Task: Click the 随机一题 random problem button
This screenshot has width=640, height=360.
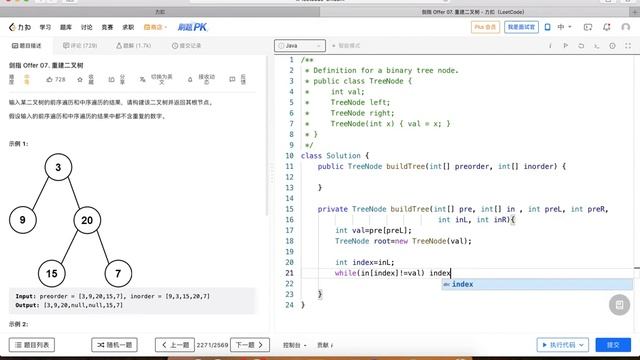Action: pos(114,345)
